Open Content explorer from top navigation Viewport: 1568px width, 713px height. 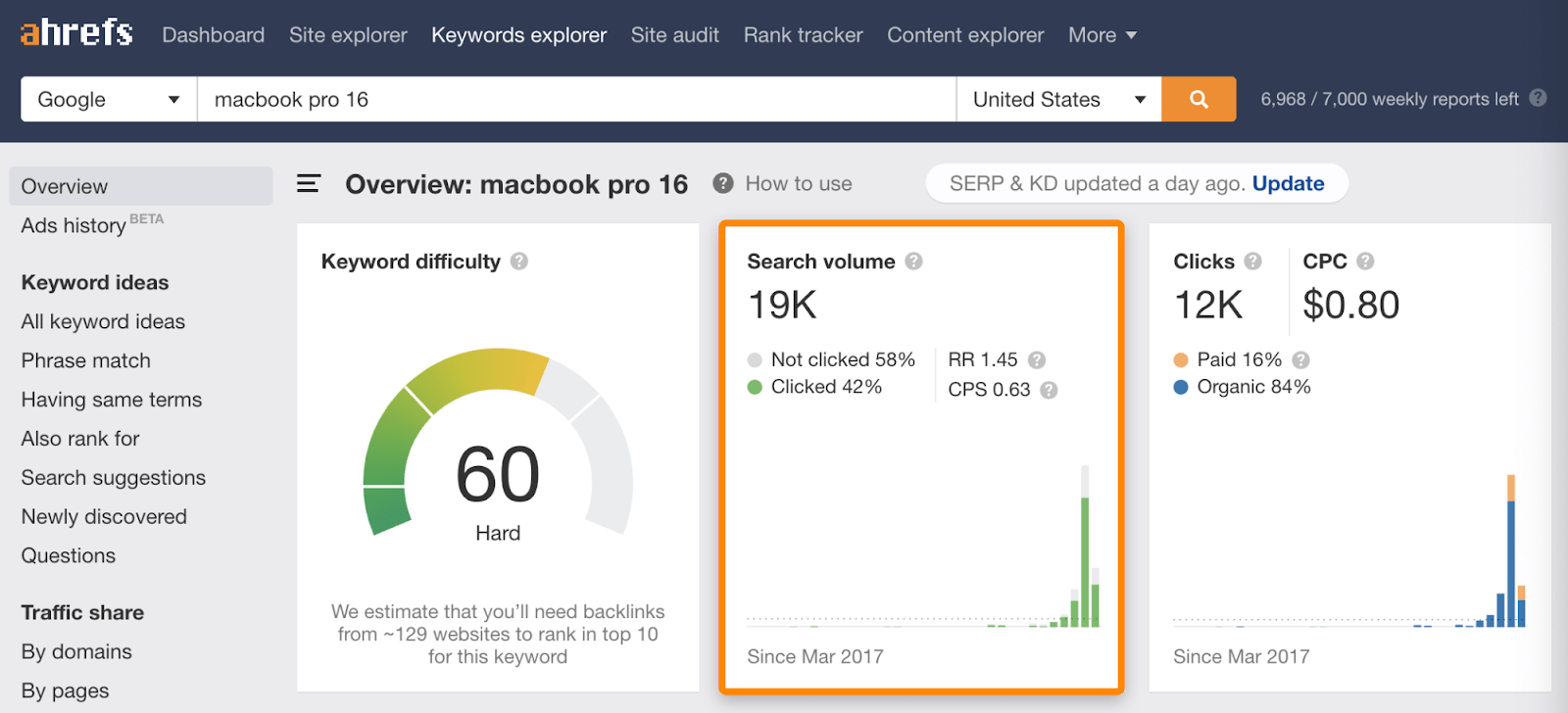pos(965,35)
